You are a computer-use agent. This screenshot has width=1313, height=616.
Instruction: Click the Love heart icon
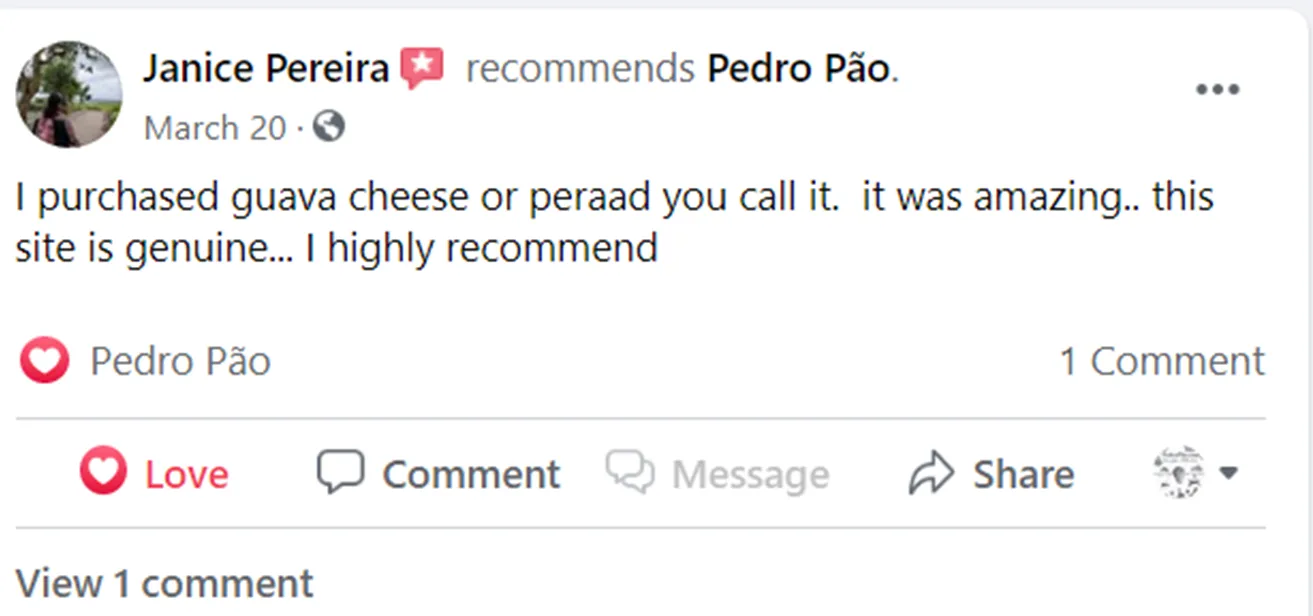pyautogui.click(x=103, y=473)
